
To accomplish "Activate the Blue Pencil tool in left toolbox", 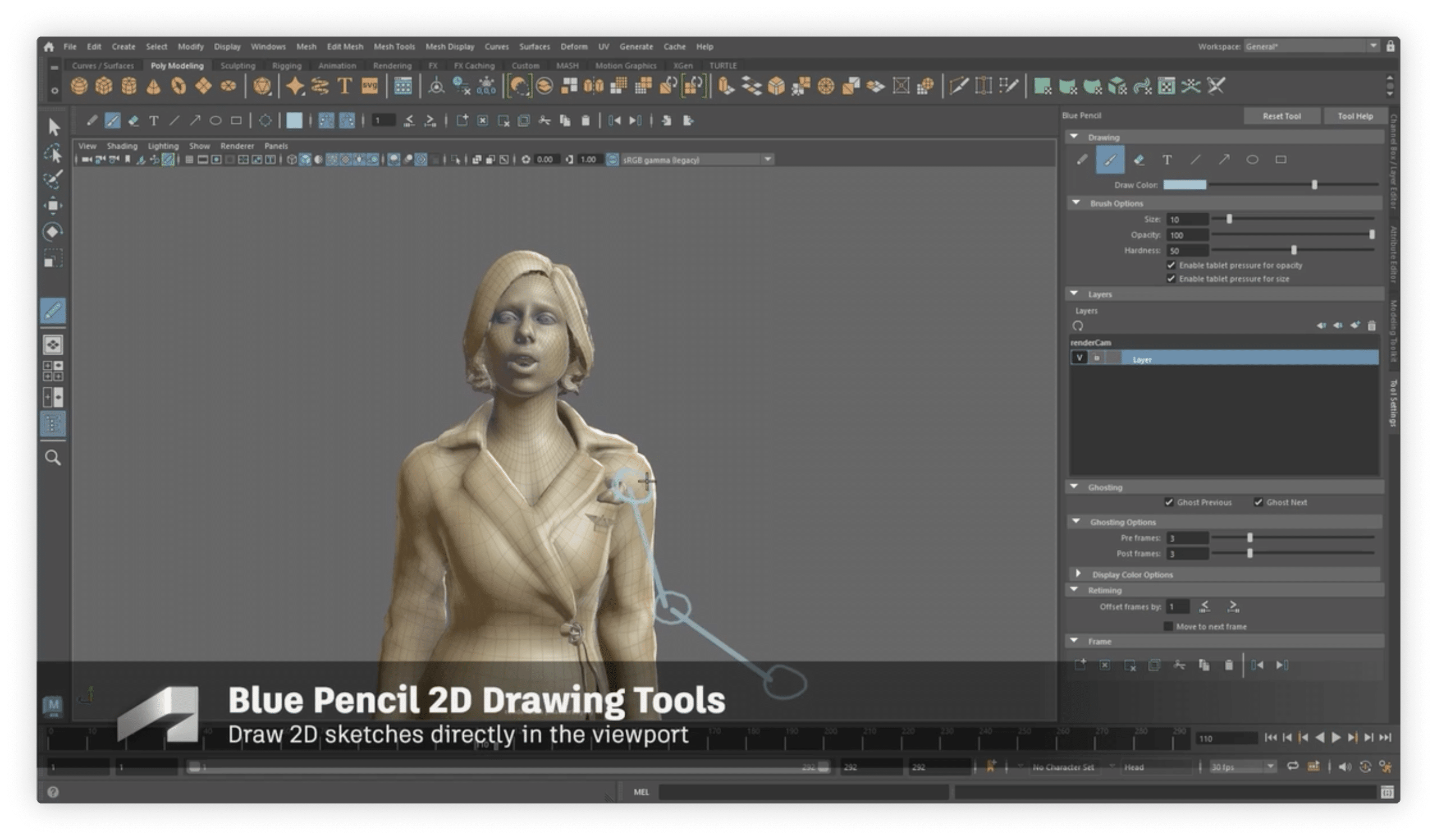I will 53,311.
